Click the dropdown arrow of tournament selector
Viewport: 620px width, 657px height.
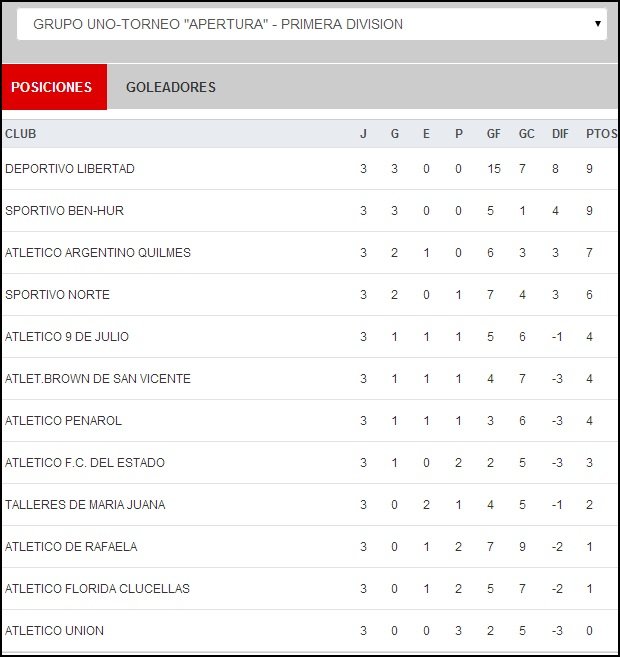point(597,23)
